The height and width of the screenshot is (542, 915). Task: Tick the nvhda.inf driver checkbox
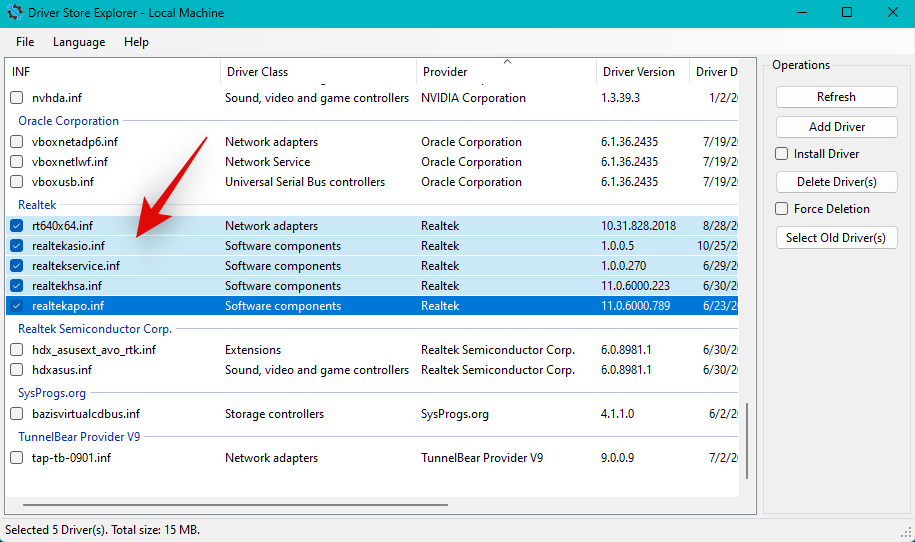coord(16,98)
